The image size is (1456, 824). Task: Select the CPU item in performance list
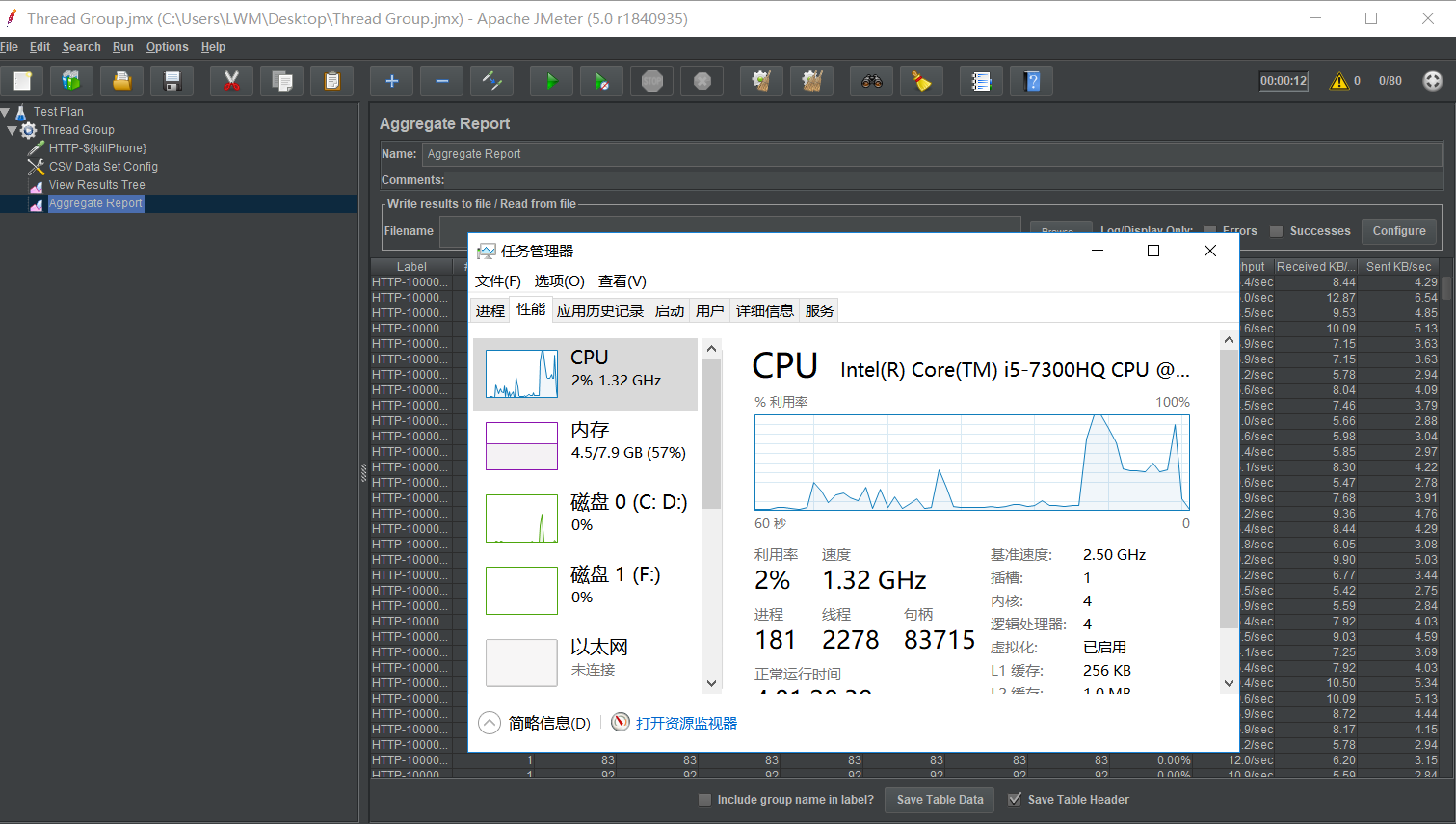(586, 374)
